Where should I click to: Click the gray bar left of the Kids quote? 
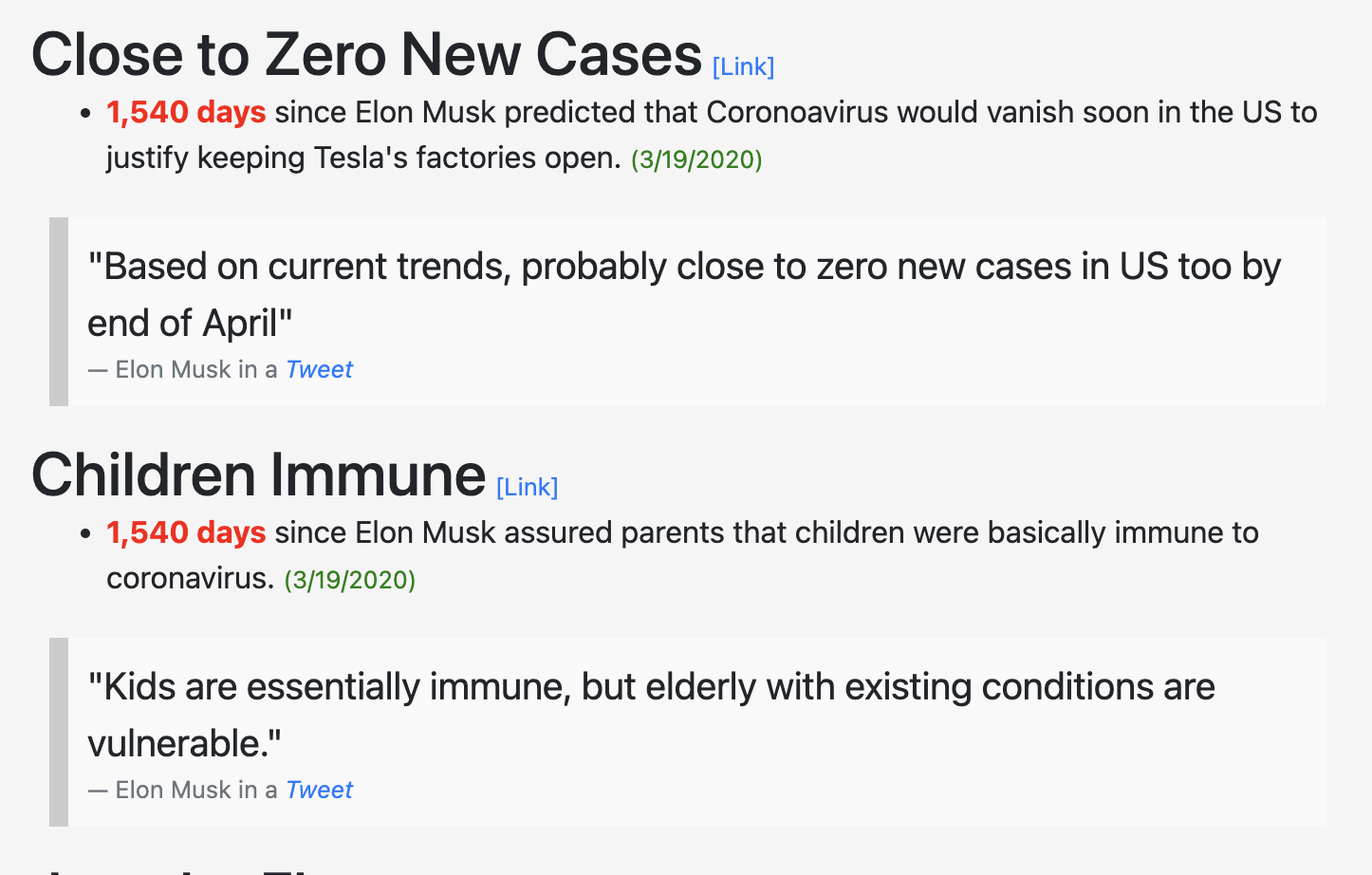coord(59,732)
